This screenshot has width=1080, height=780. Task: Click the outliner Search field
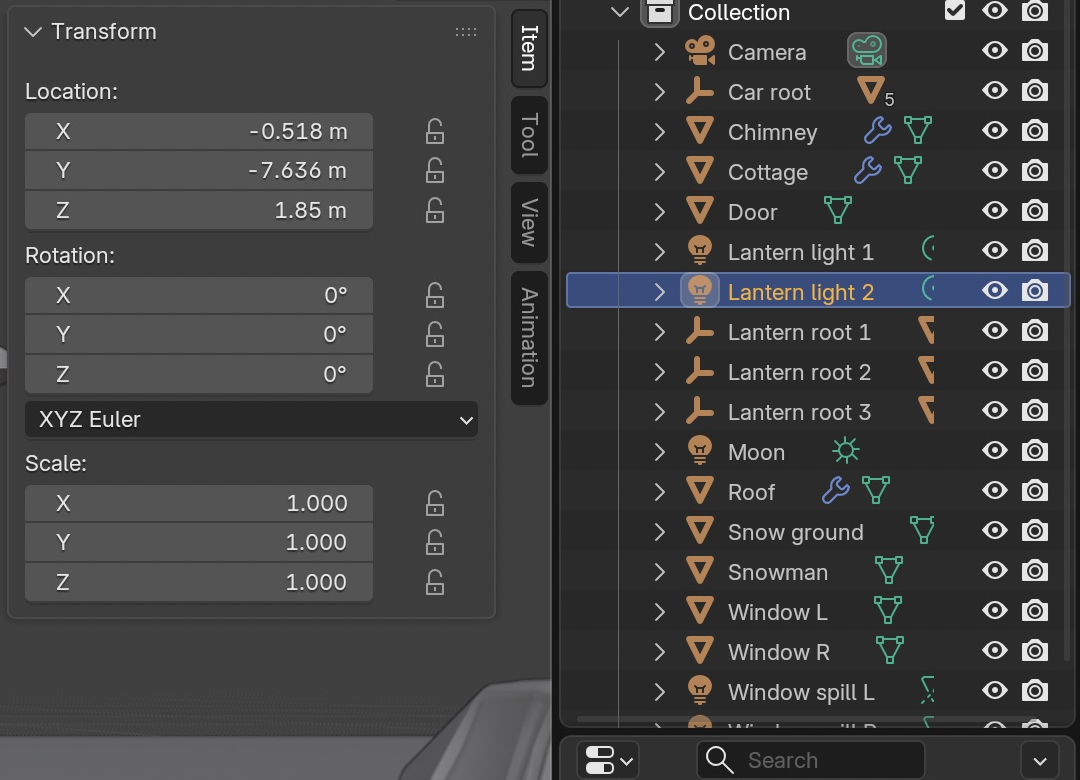(x=811, y=760)
